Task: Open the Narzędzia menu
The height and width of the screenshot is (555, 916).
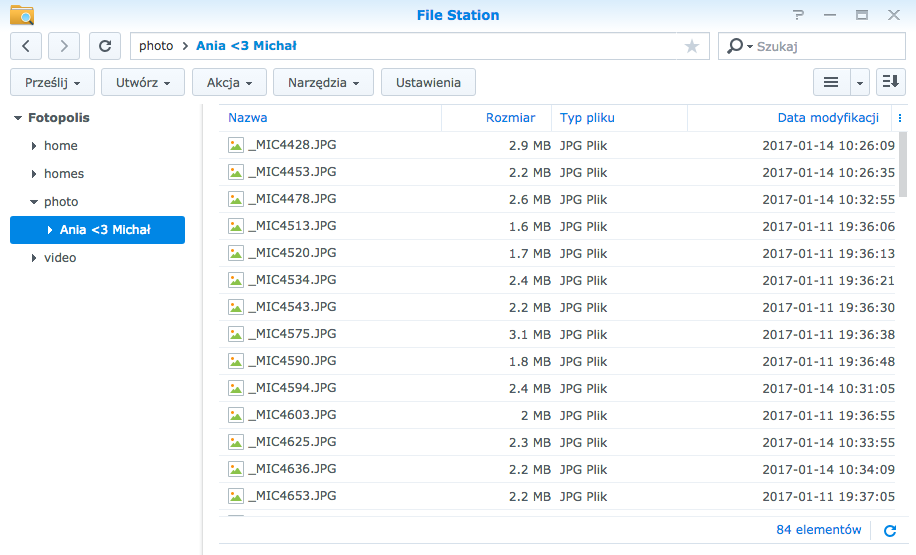Action: coord(323,82)
